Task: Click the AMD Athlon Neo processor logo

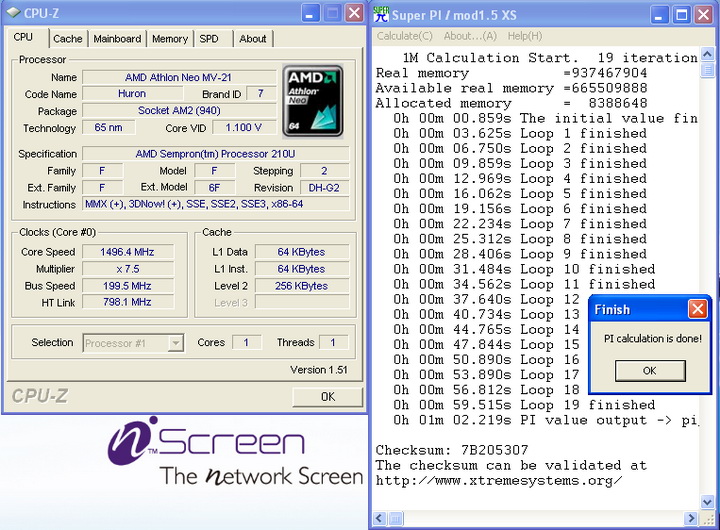Action: (x=313, y=101)
